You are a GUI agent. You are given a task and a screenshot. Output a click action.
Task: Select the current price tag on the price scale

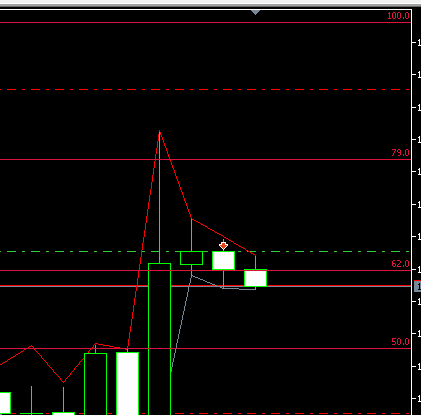(x=417, y=286)
